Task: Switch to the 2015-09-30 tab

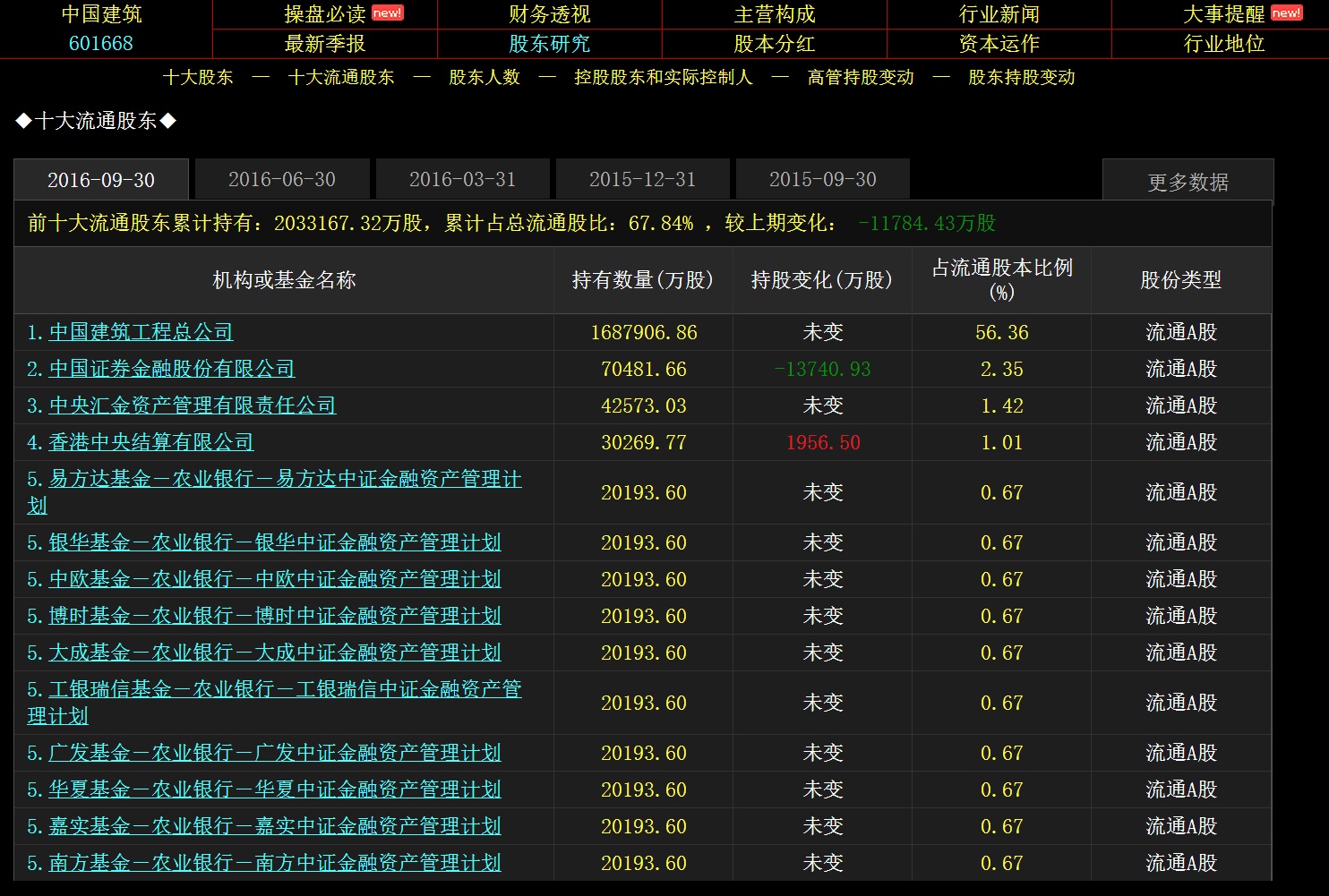Action: [x=823, y=179]
